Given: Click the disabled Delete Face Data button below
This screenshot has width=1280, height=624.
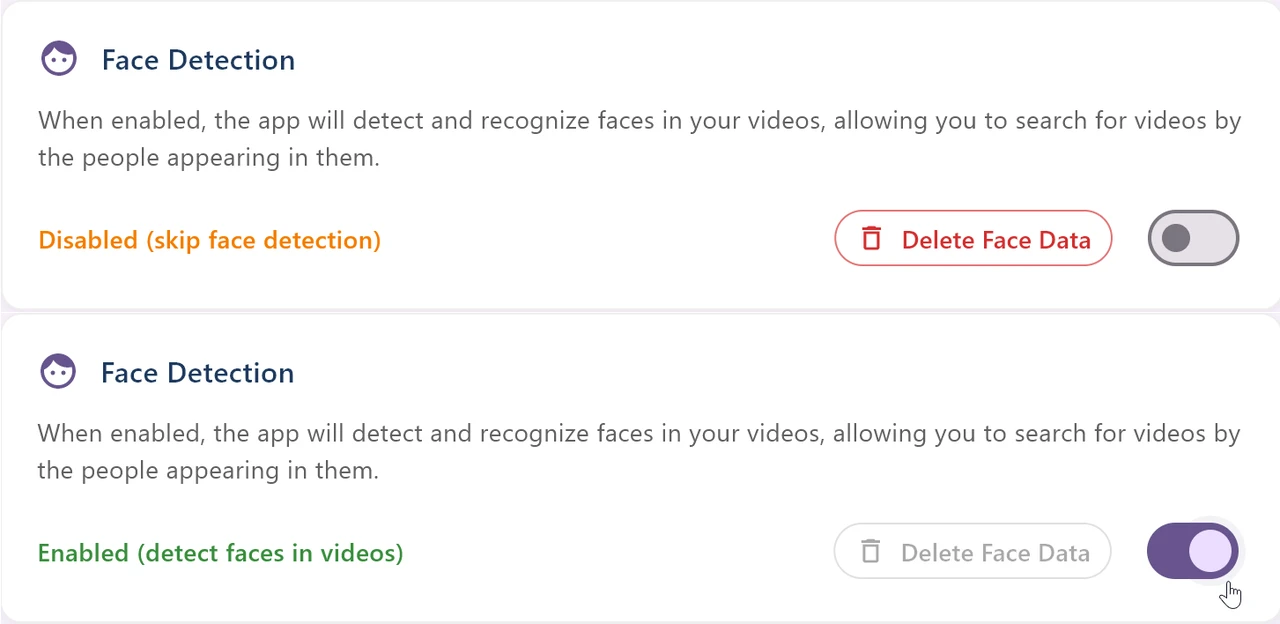Looking at the screenshot, I should (972, 551).
